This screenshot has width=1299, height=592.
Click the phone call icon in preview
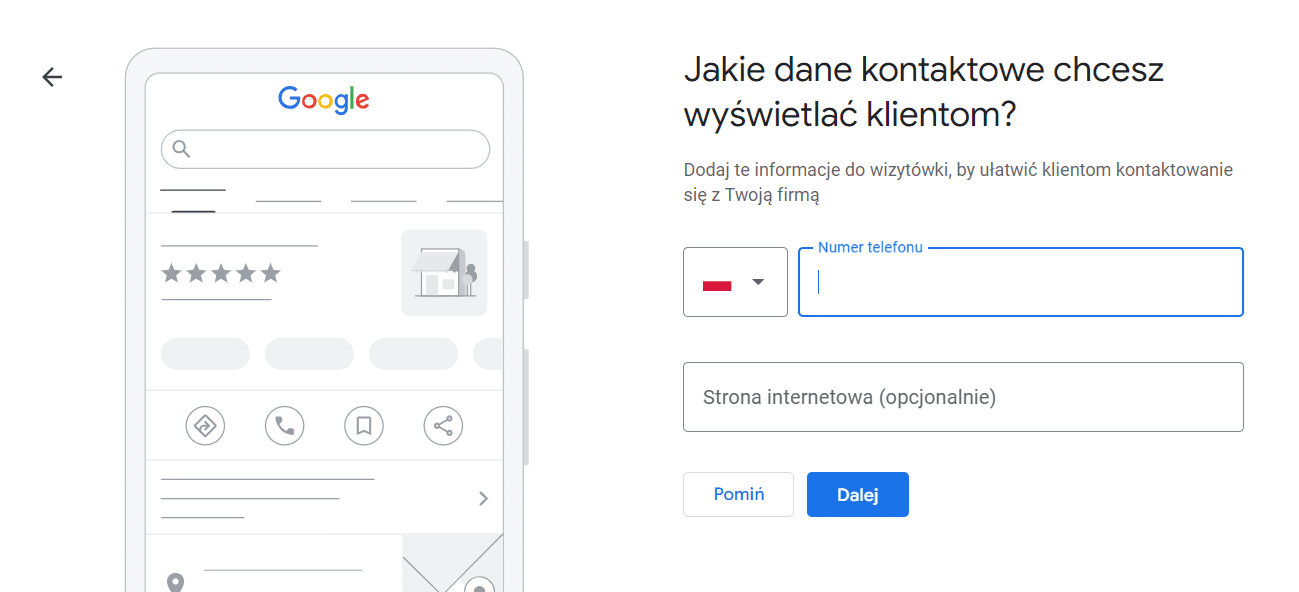[284, 426]
